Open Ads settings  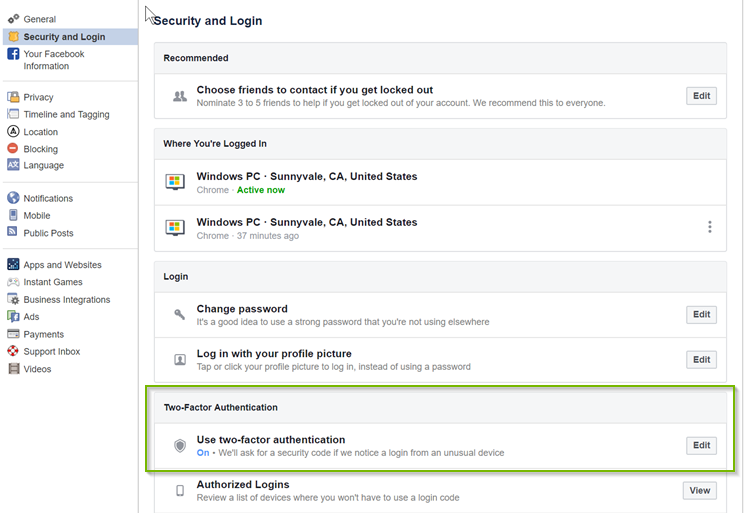tap(32, 317)
